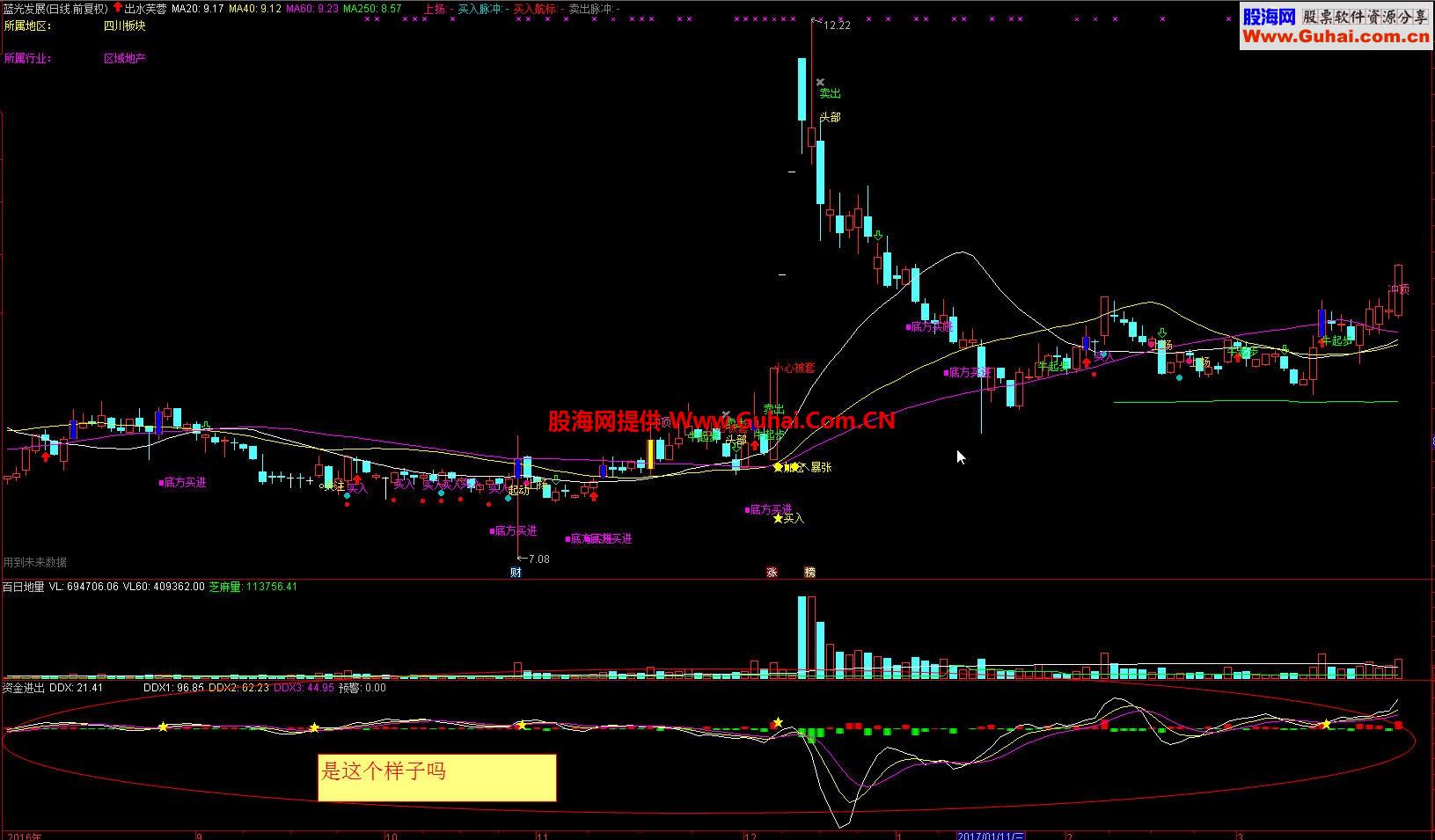Select the 百日地量 volume indicator name
This screenshot has height=840, width=1435.
point(23,587)
